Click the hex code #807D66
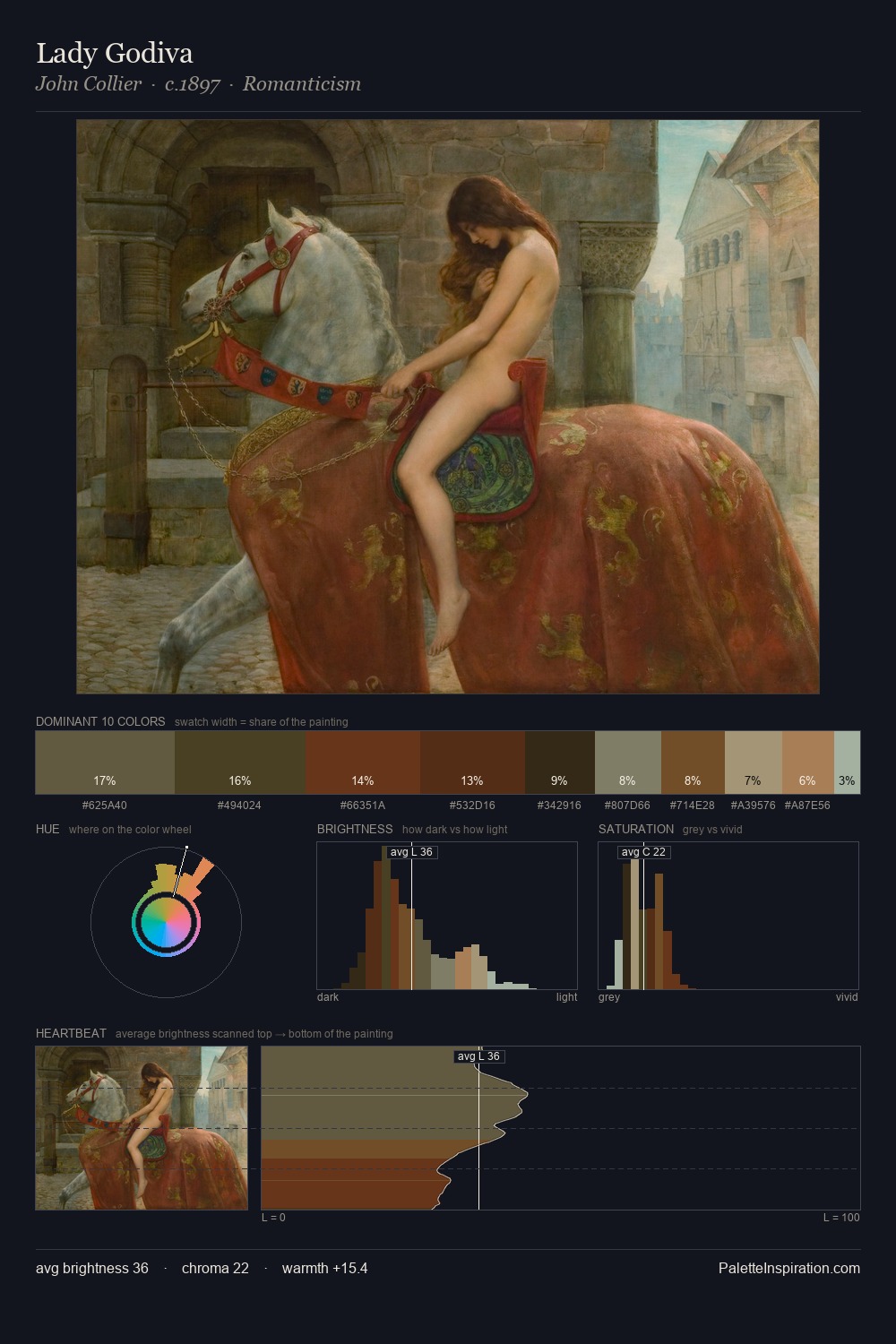 (x=628, y=806)
